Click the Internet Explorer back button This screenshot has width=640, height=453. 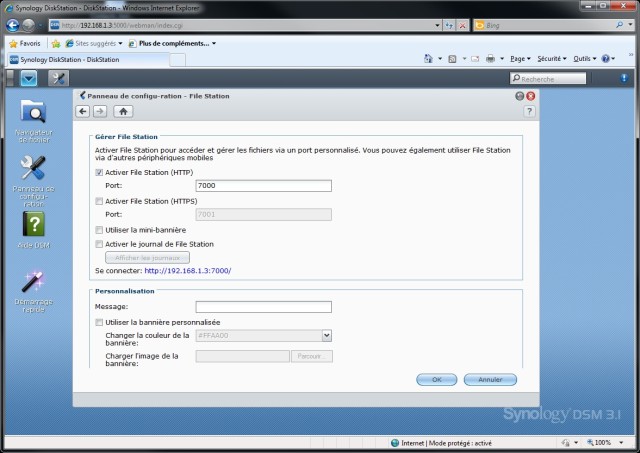tap(13, 25)
